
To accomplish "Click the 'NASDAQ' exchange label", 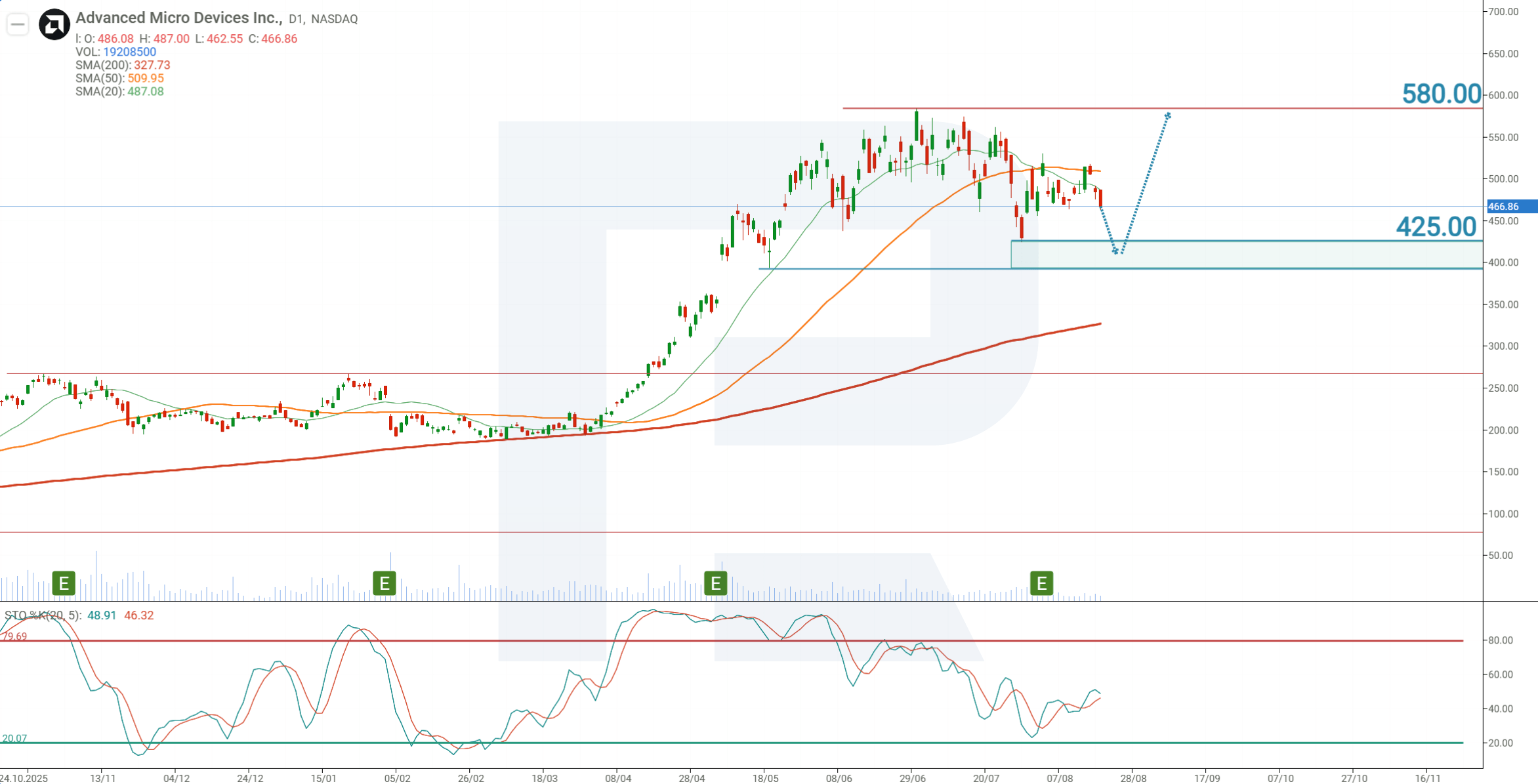I will [335, 19].
